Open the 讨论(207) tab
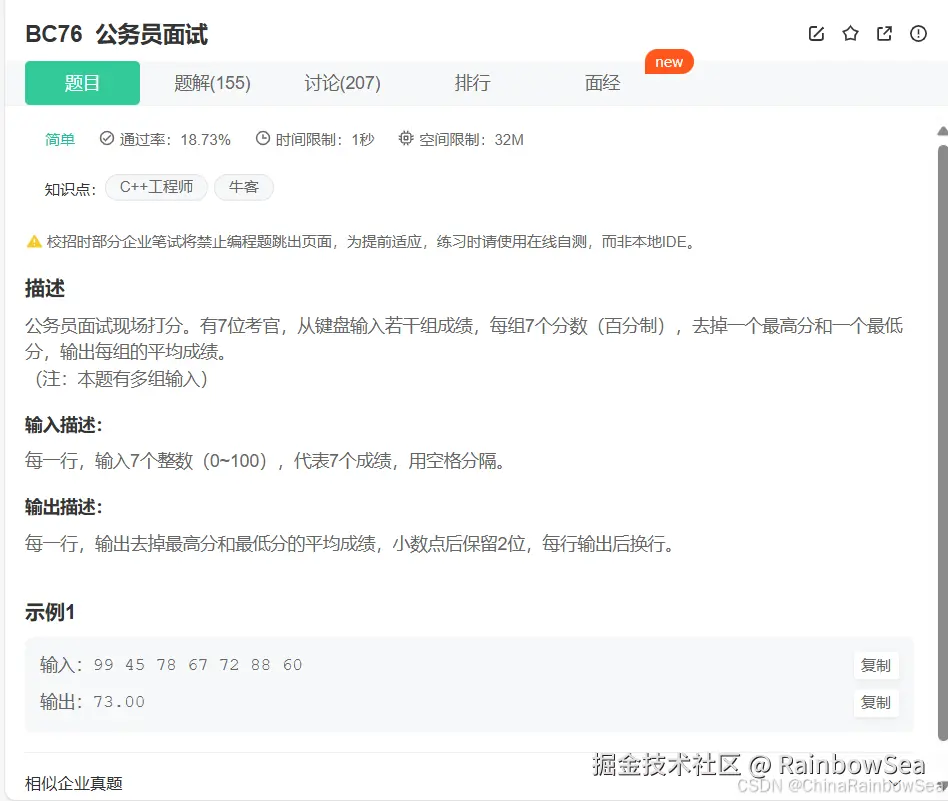The height and width of the screenshot is (801, 948). (x=341, y=85)
